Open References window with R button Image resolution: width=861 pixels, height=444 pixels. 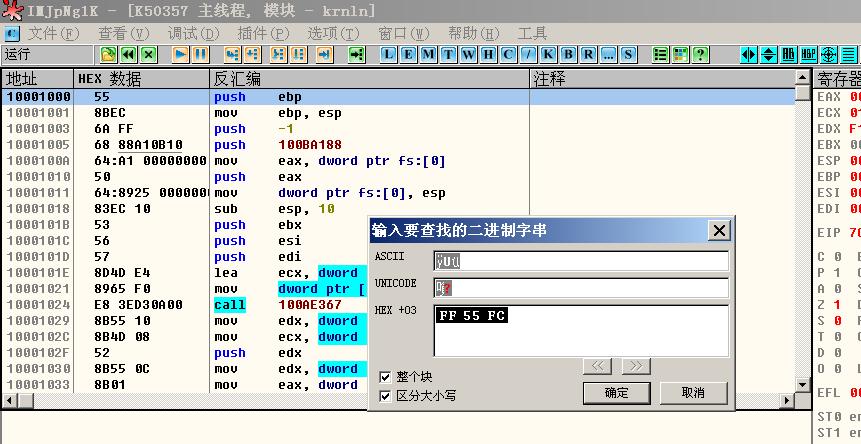coord(588,54)
